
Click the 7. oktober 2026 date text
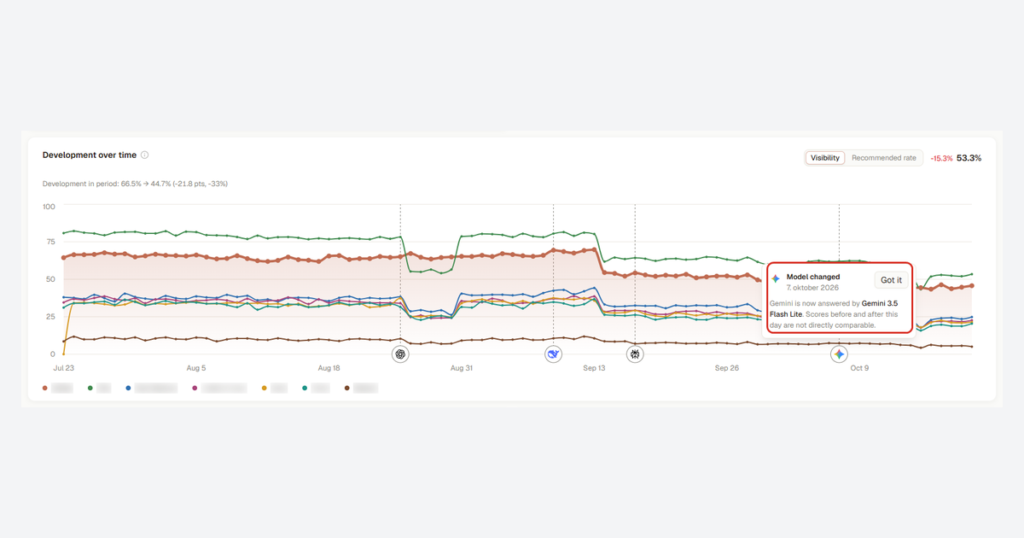(812, 287)
